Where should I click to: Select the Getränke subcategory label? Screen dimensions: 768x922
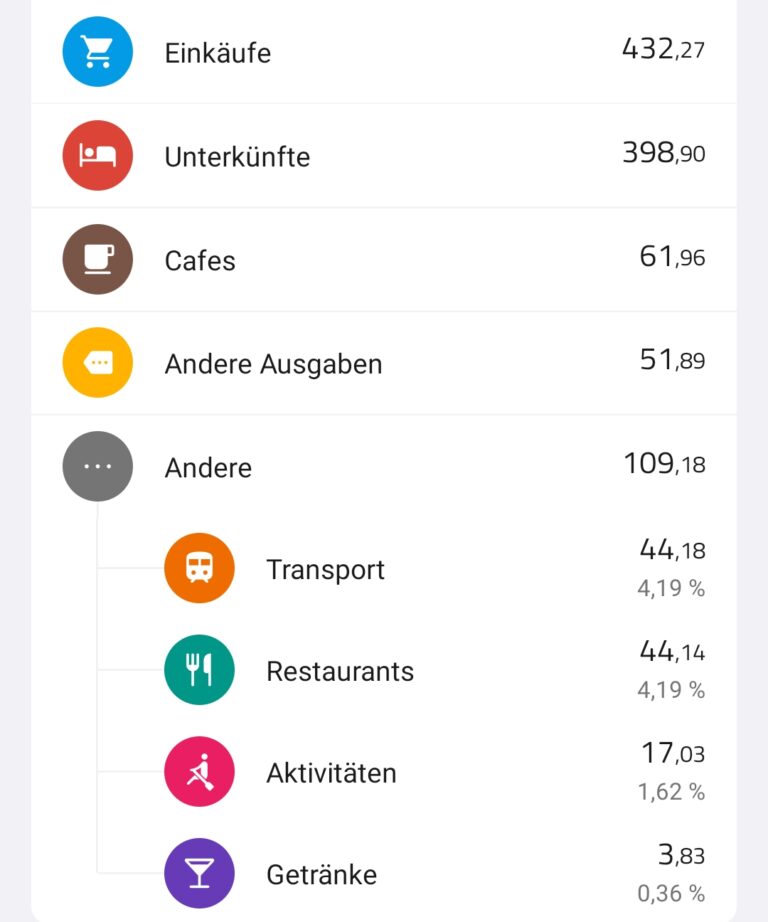(x=322, y=875)
